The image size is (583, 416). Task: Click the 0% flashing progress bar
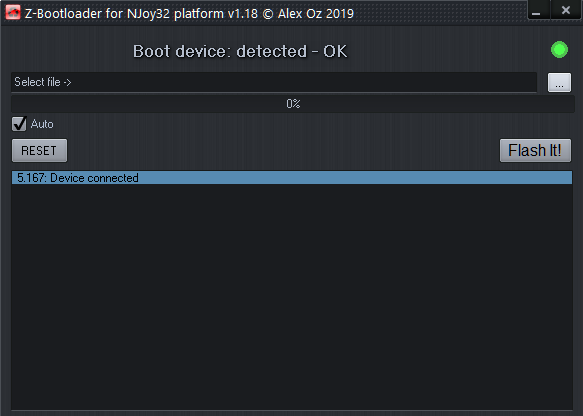(293, 104)
